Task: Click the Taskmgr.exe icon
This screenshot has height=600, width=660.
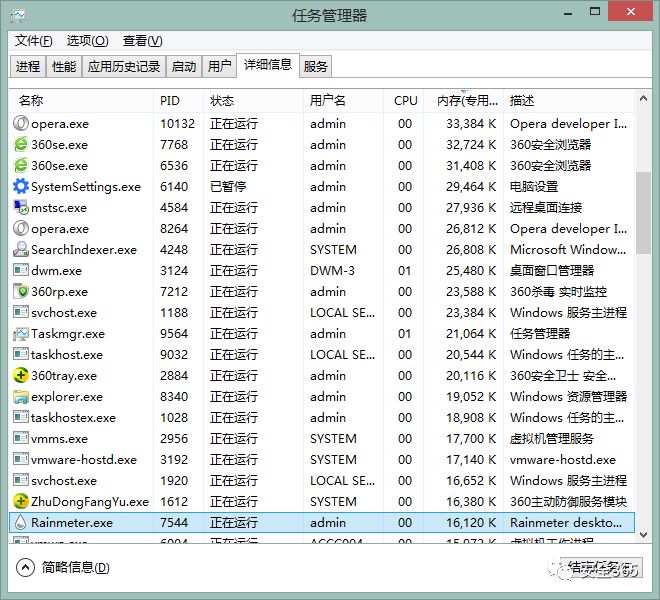Action: coord(21,333)
